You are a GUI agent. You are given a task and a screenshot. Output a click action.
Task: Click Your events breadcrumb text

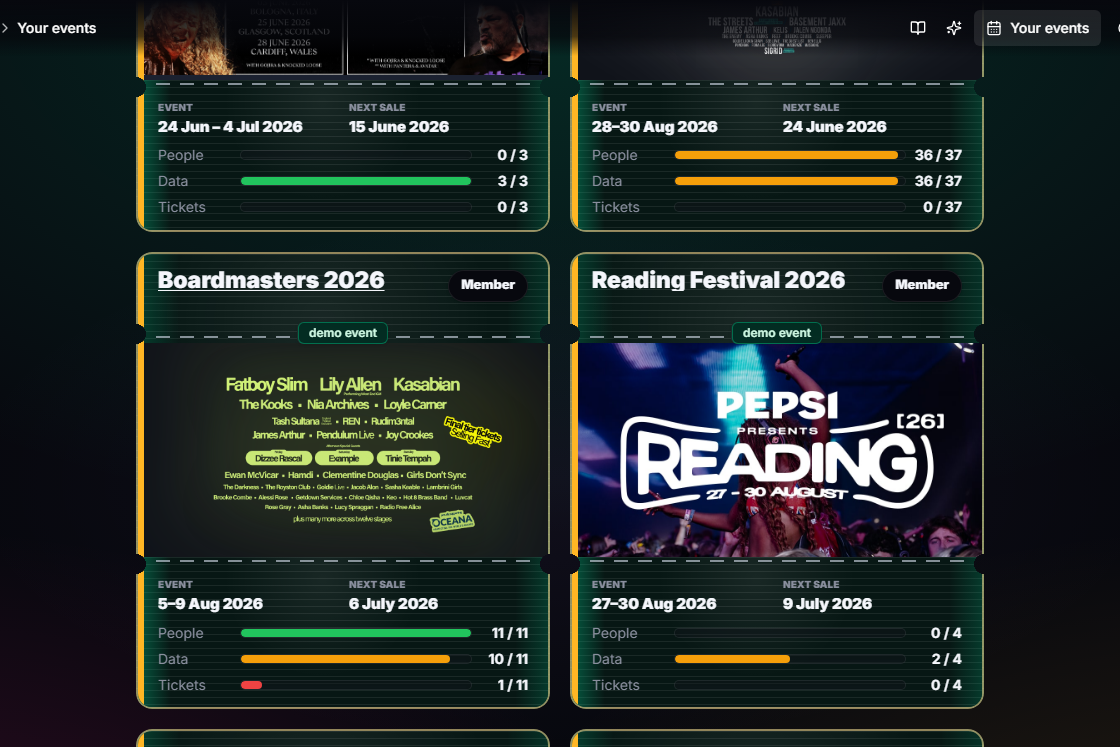click(56, 28)
